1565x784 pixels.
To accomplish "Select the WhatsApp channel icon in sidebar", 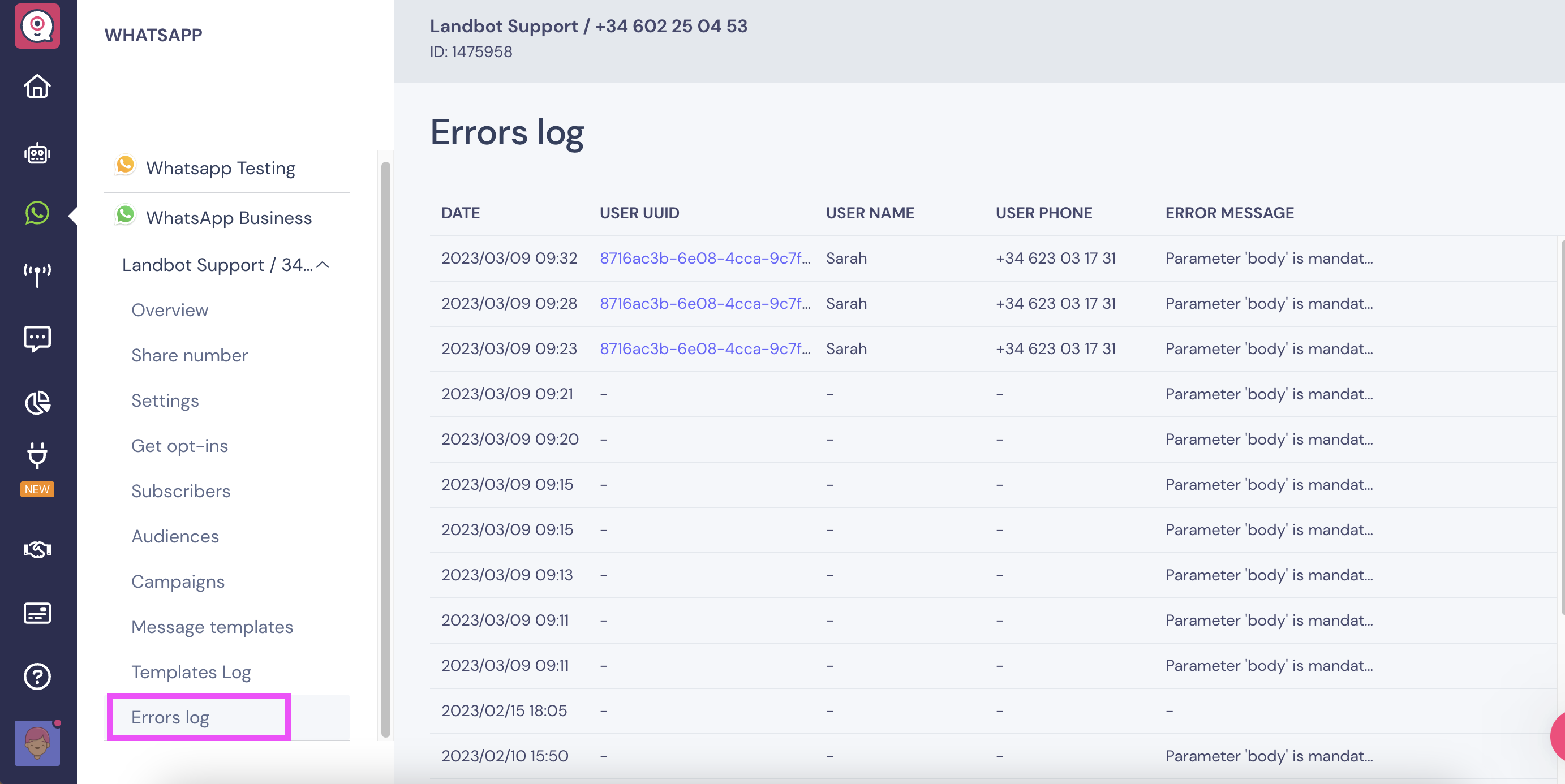I will [x=37, y=213].
